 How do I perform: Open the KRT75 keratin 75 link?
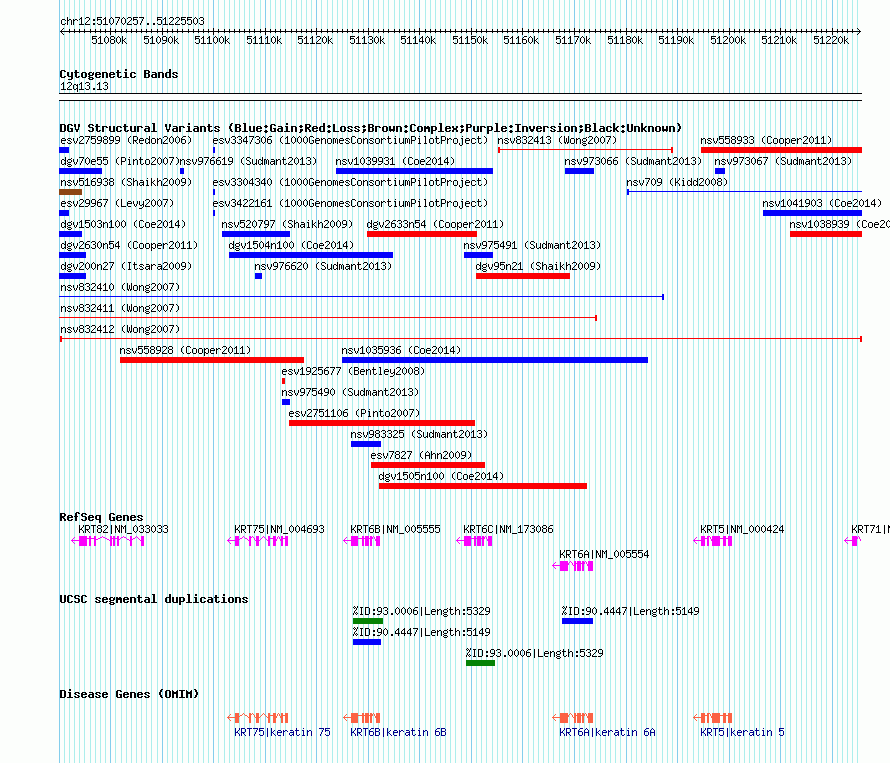coord(282,732)
